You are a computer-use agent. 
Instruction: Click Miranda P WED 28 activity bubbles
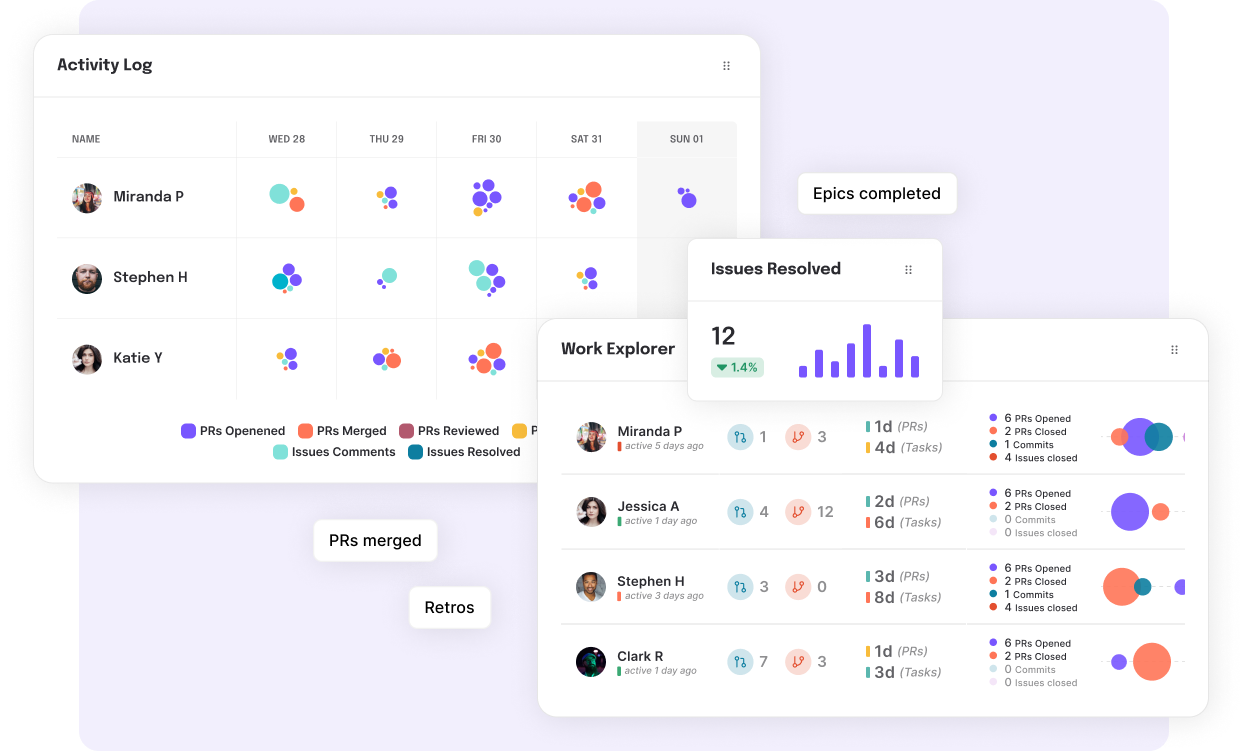click(x=287, y=197)
